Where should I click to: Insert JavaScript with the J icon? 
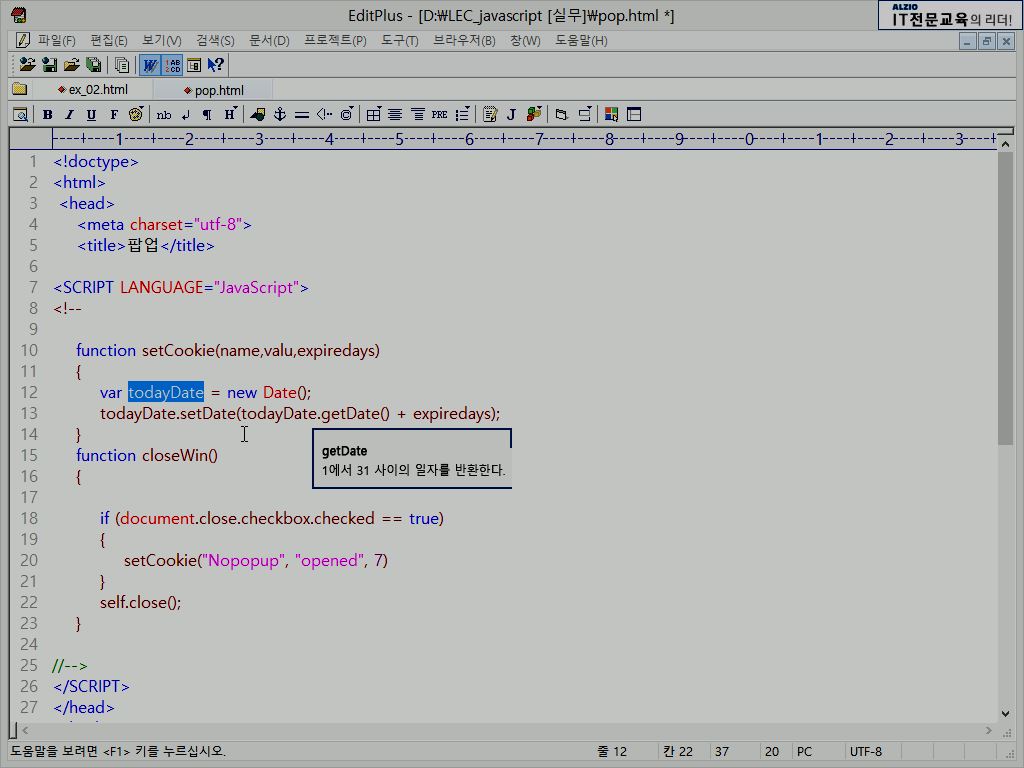tap(511, 115)
